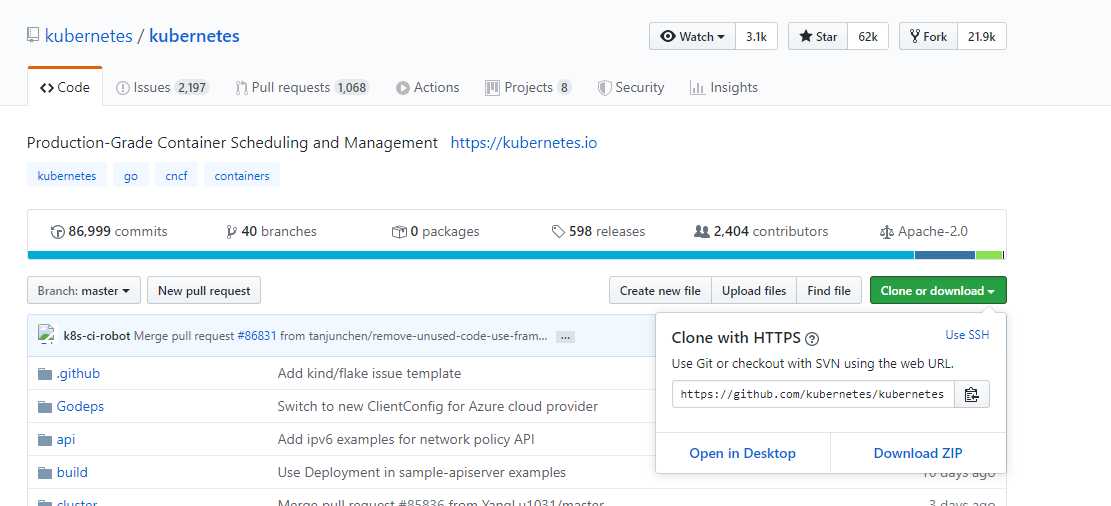Screen dimensions: 1111x506
Task: Open the api folder icon
Action: point(45,440)
